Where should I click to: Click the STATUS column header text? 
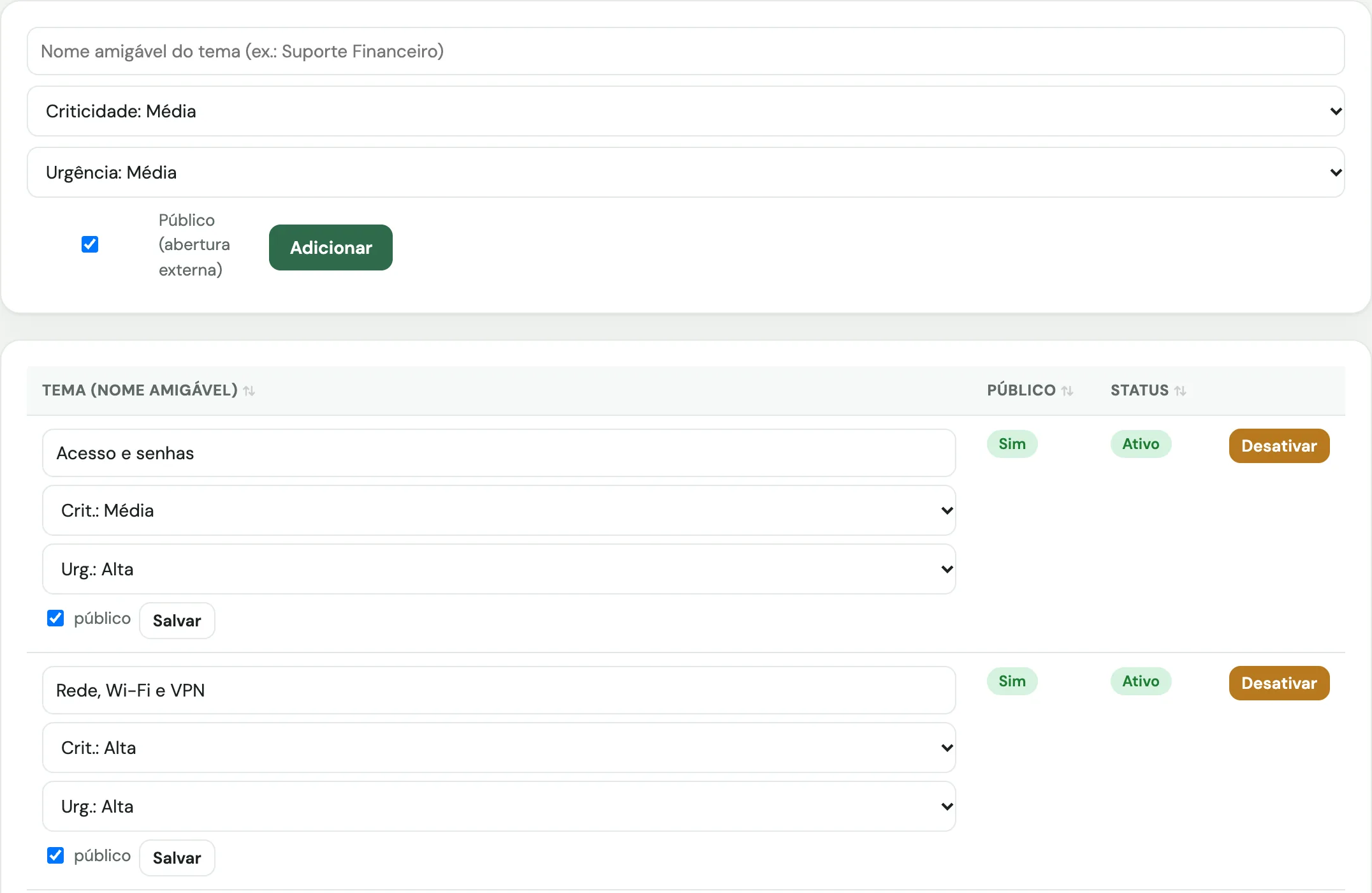pyautogui.click(x=1140, y=390)
